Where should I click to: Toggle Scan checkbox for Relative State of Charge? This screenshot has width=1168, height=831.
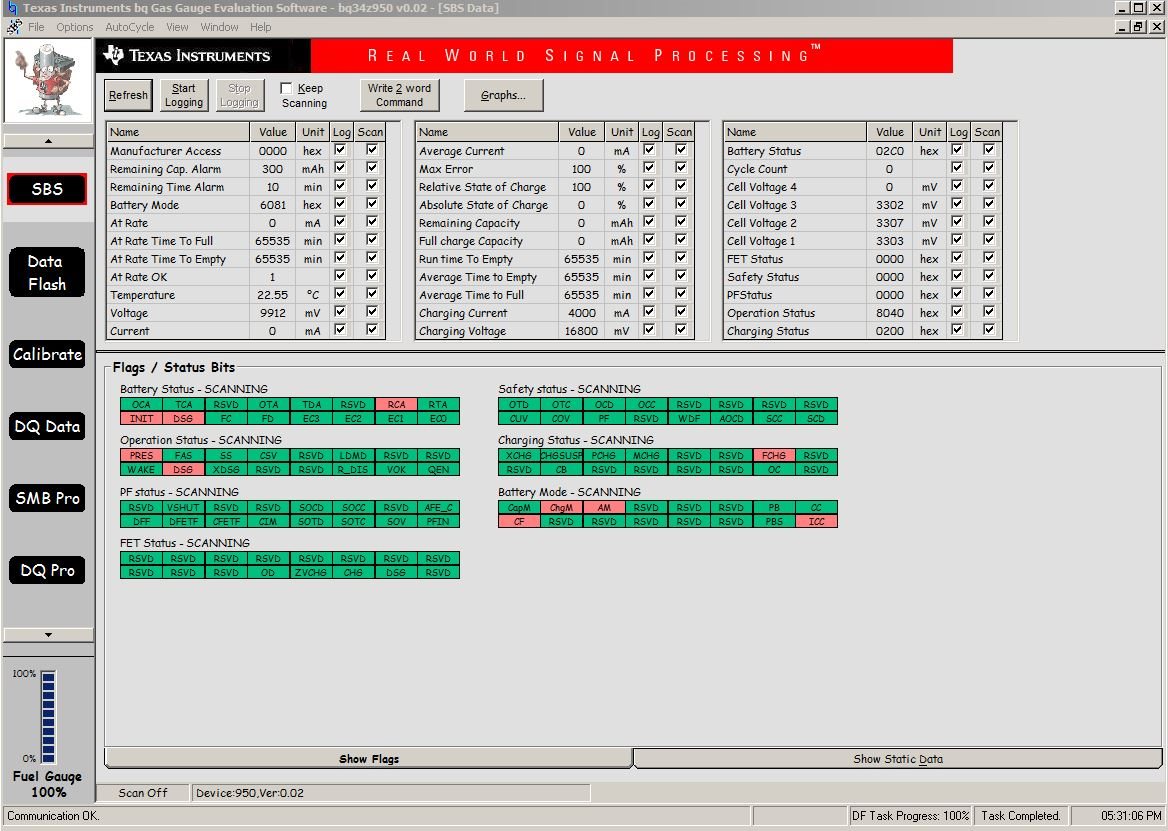(x=681, y=185)
